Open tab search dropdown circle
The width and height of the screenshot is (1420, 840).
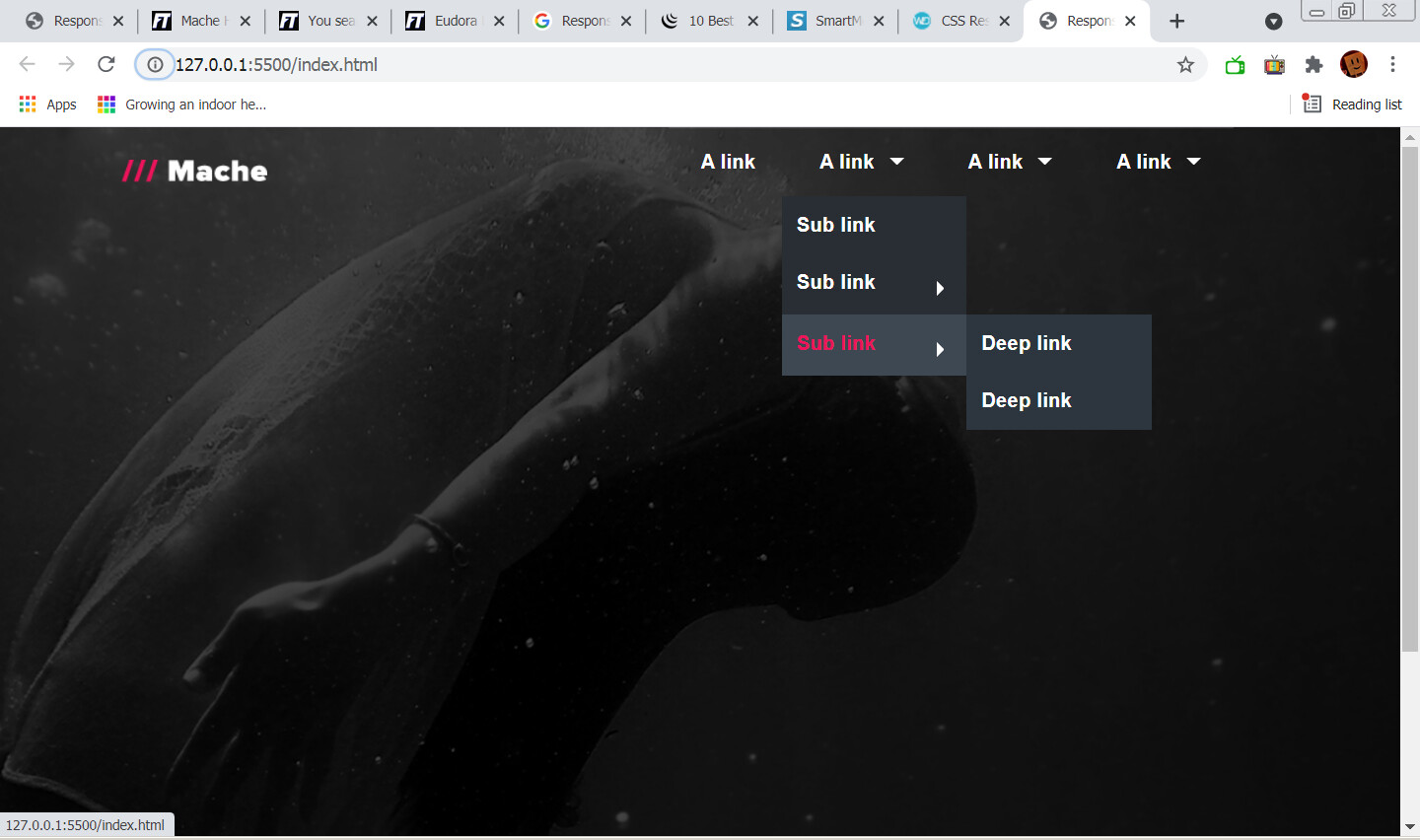tap(1273, 21)
